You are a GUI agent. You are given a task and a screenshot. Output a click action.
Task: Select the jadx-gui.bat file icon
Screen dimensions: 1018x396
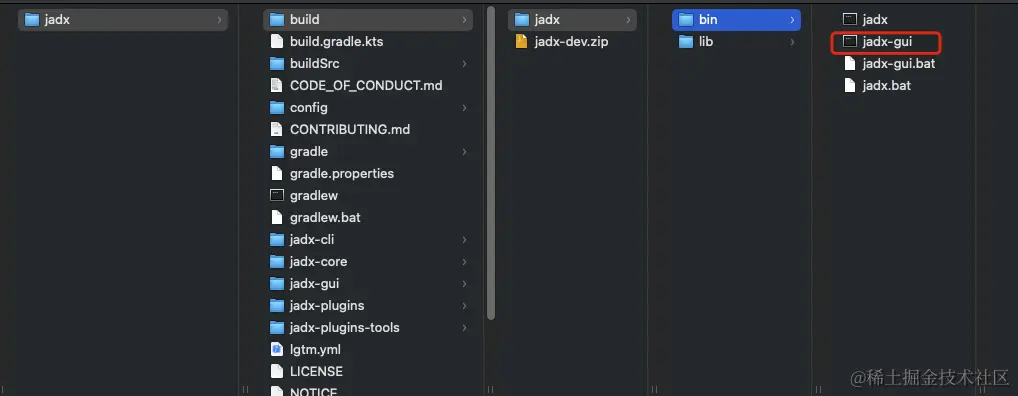pos(850,64)
